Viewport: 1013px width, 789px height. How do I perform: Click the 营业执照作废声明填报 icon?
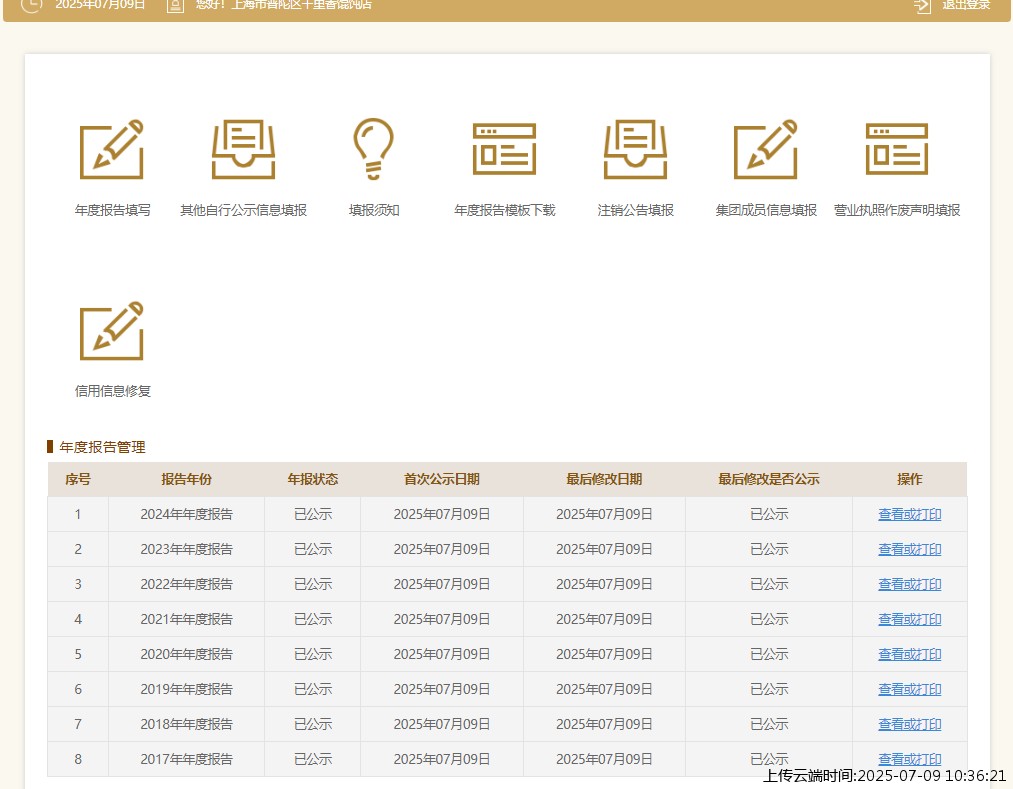click(897, 149)
